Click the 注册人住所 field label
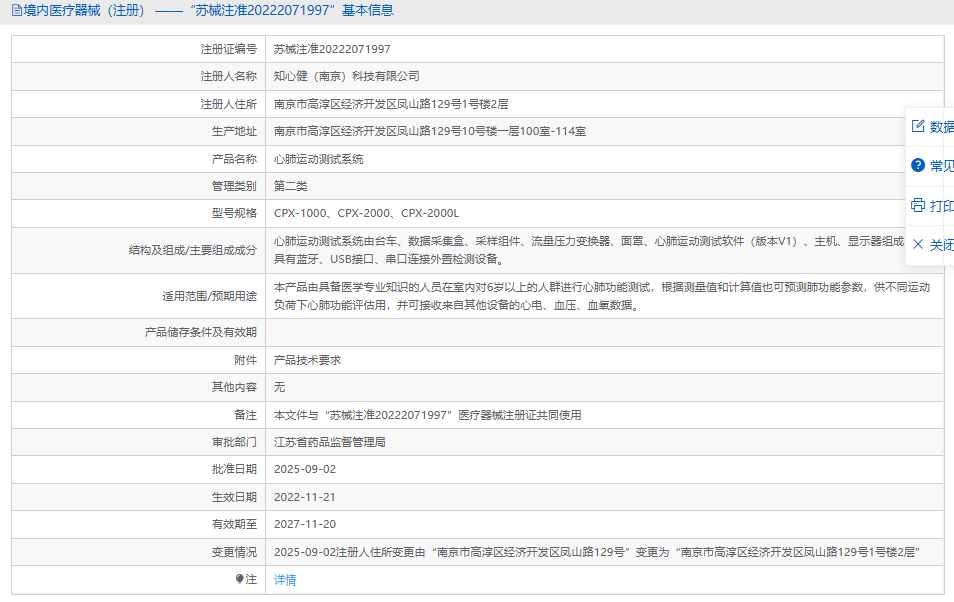The image size is (954, 602). (229, 104)
